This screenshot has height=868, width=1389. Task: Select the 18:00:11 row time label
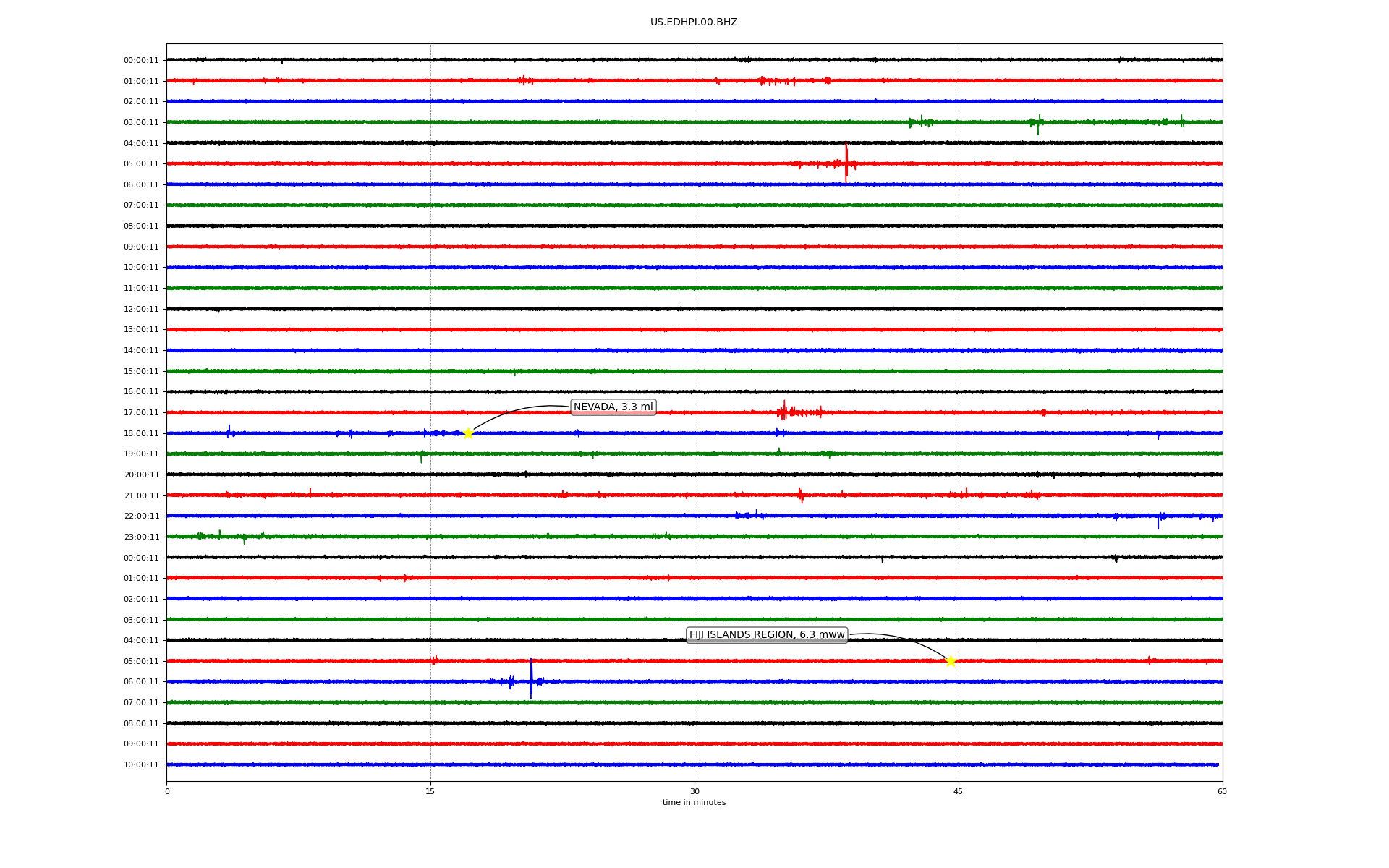(141, 434)
